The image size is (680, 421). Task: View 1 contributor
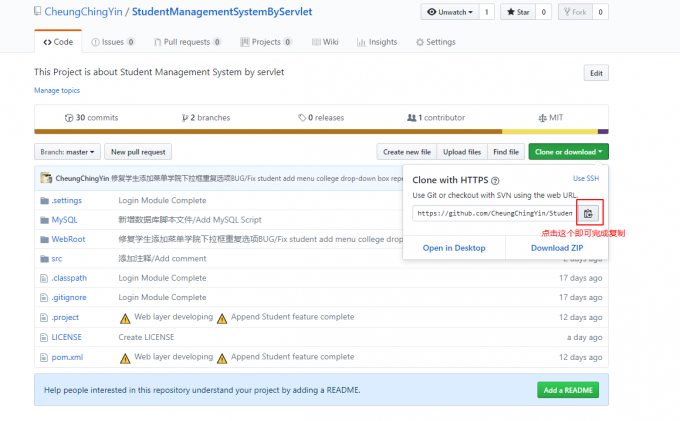pos(436,117)
